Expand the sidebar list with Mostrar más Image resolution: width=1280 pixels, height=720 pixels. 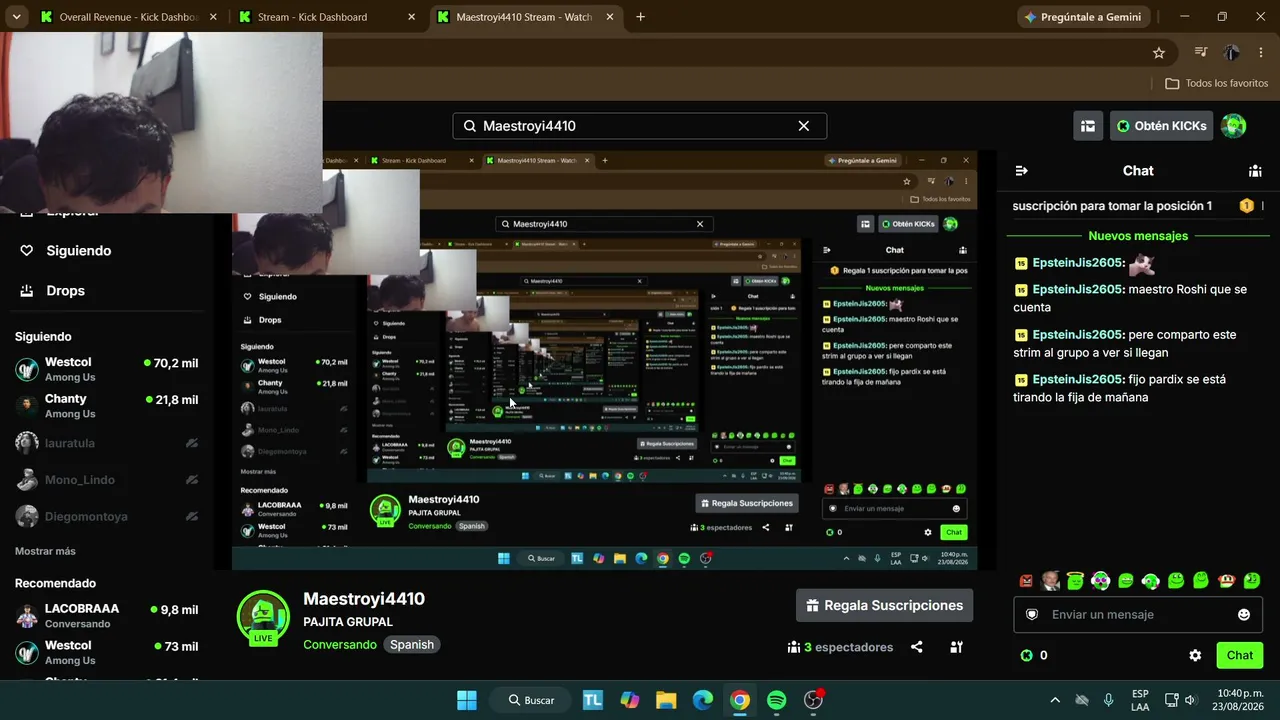(45, 551)
